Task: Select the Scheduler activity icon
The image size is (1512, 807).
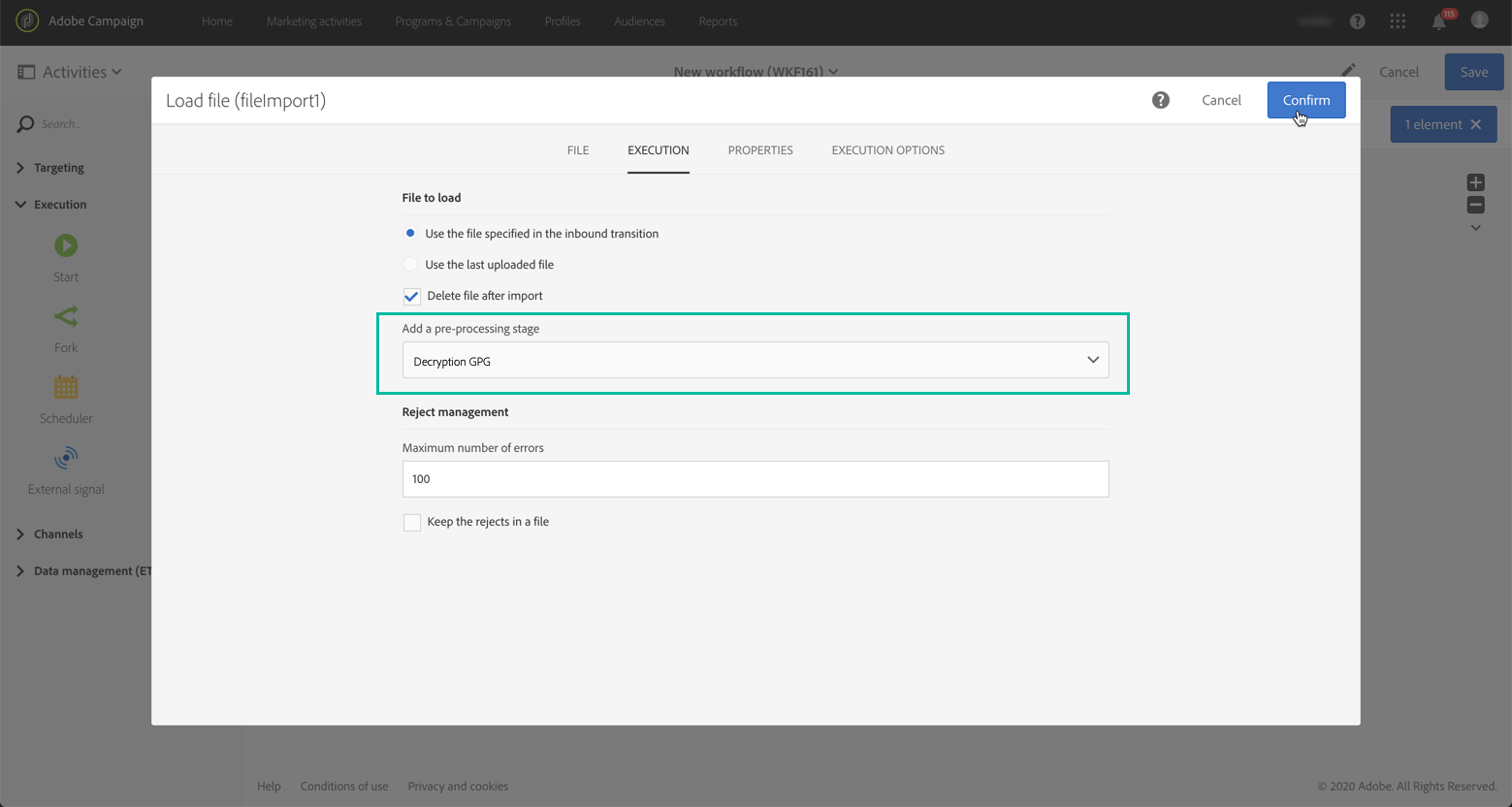Action: tap(66, 387)
